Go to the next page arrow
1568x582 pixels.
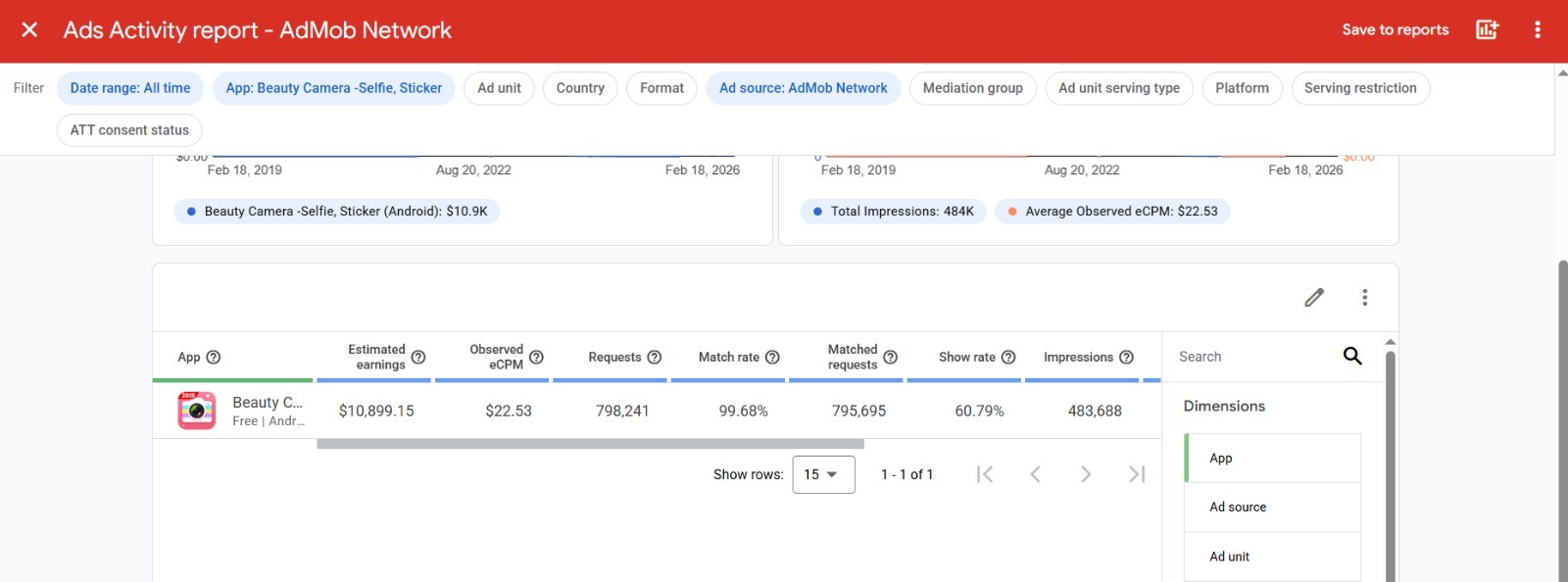coord(1086,474)
